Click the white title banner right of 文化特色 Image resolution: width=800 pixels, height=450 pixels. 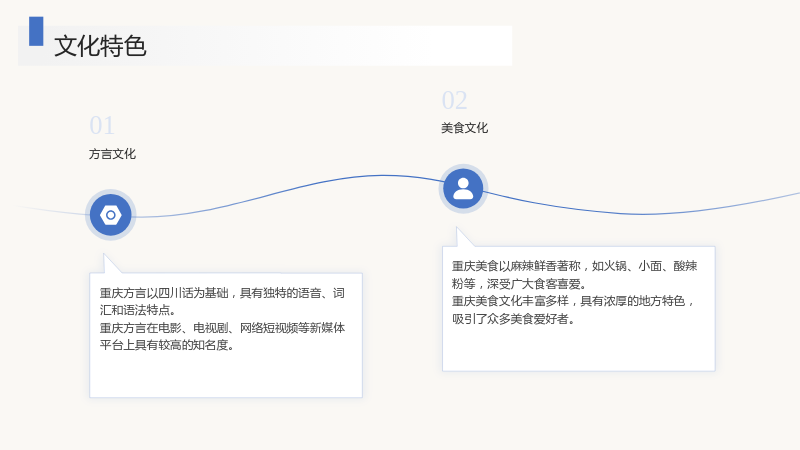[x=329, y=46]
